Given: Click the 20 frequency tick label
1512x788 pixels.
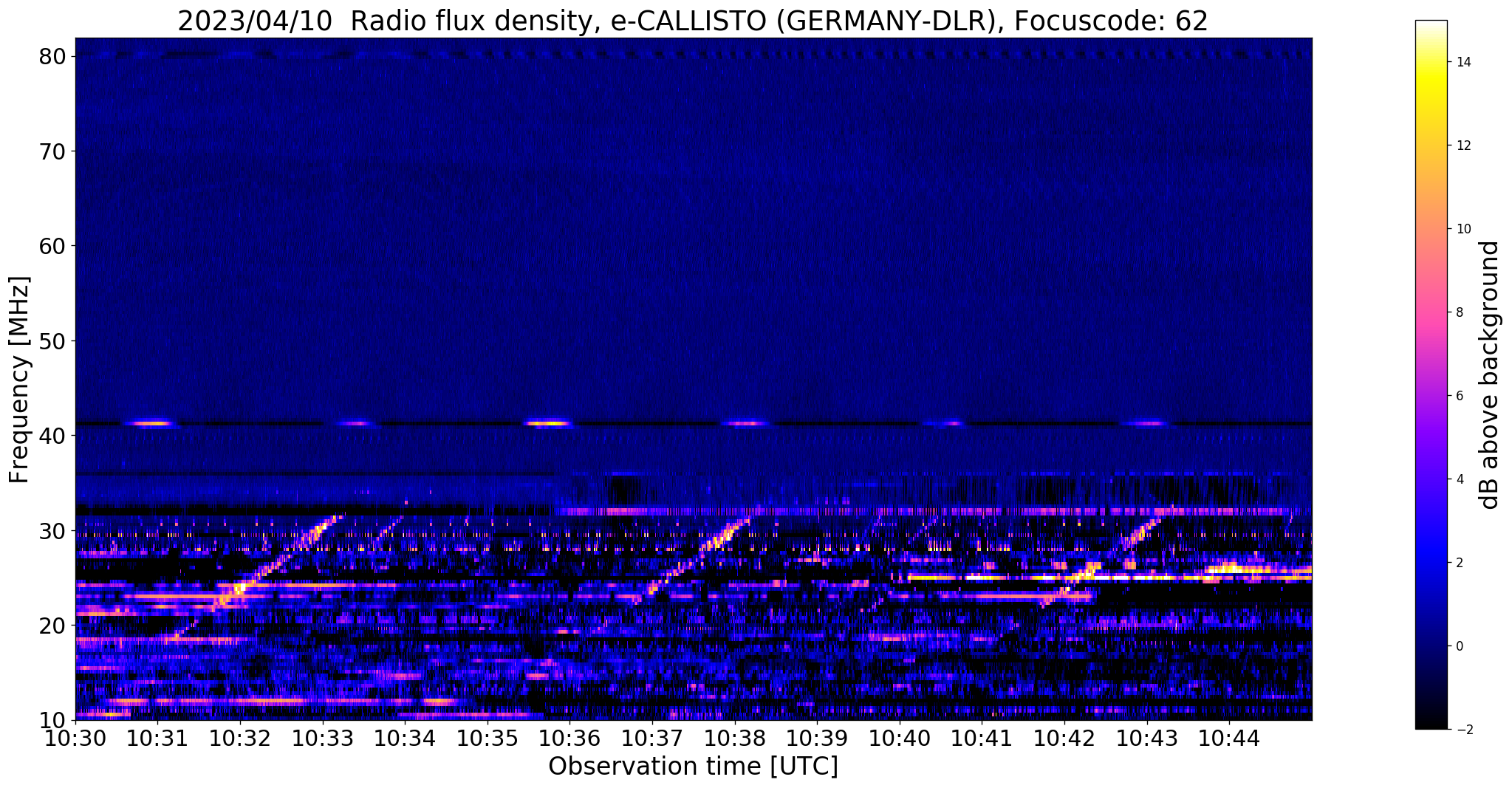Looking at the screenshot, I should tap(54, 626).
